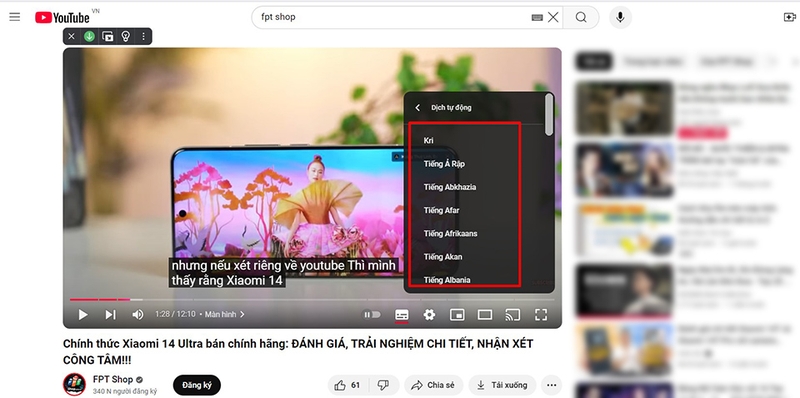The image size is (800, 398).
Task: Cast the video to a TV
Action: (x=512, y=315)
